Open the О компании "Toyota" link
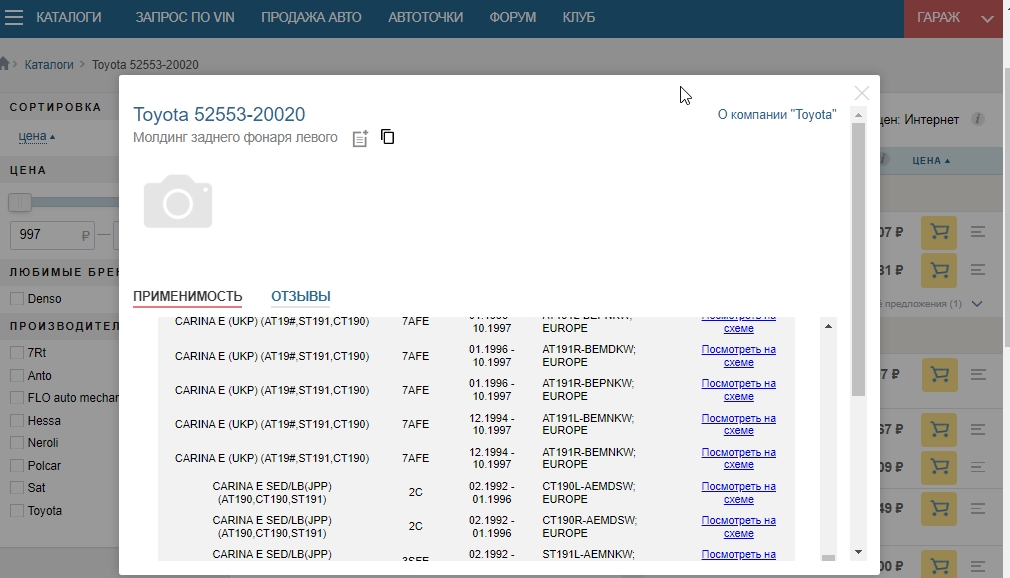This screenshot has height=578, width=1010. click(x=776, y=115)
